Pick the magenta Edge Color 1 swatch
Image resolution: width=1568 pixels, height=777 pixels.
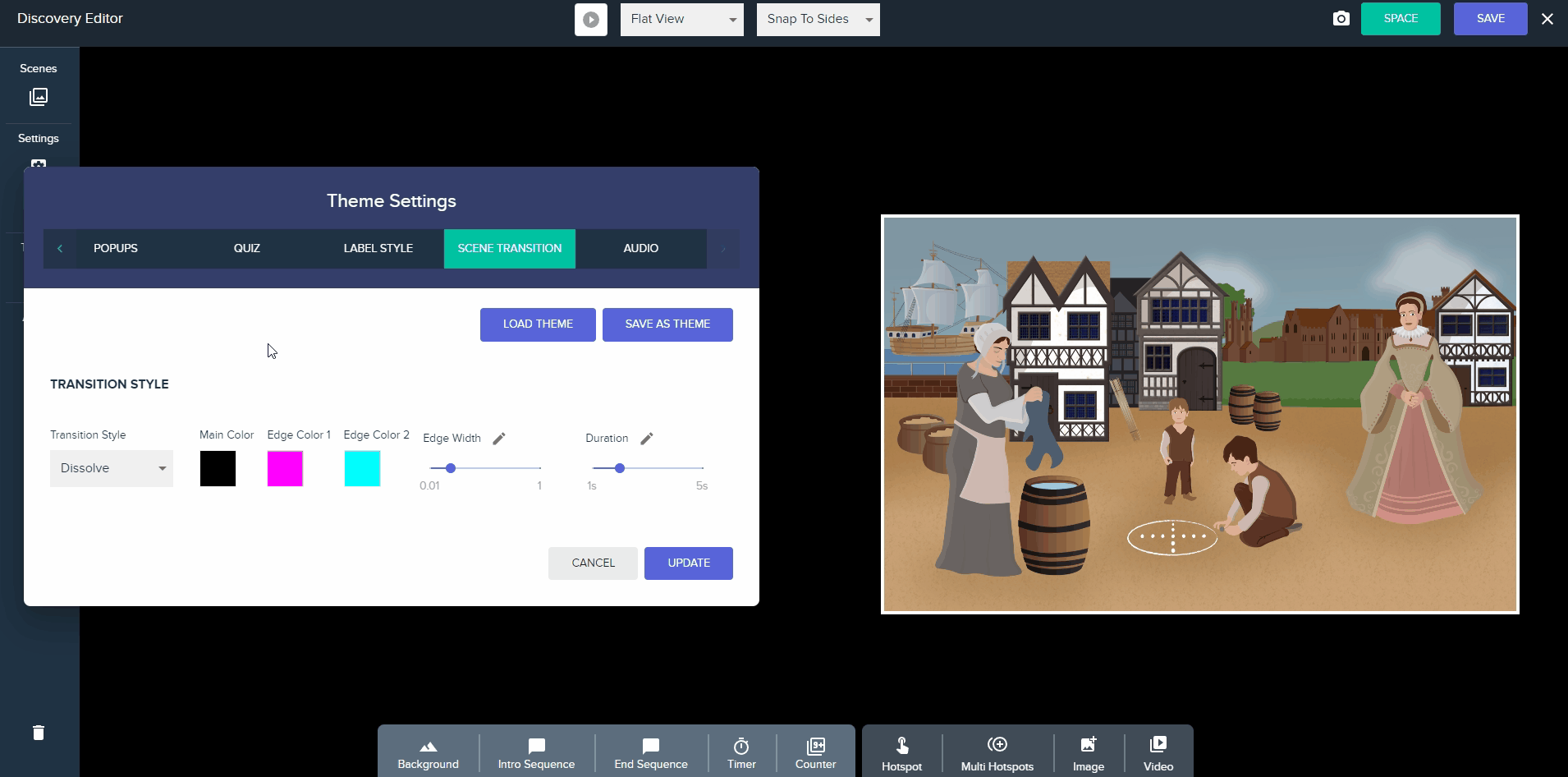click(x=285, y=469)
